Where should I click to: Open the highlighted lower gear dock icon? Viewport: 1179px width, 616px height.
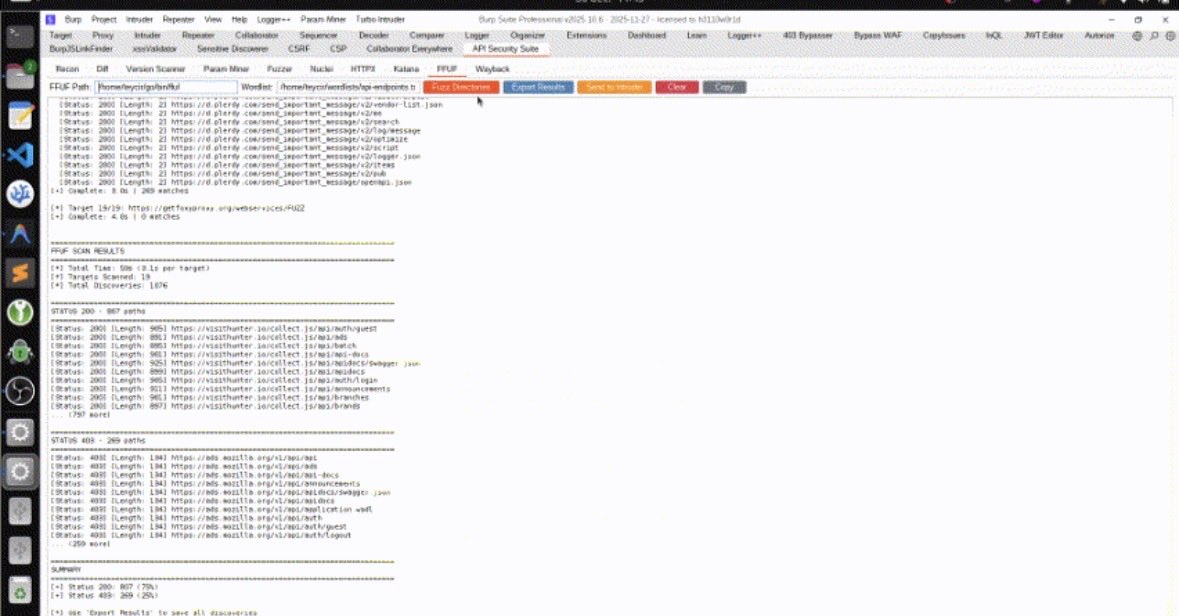click(x=20, y=472)
